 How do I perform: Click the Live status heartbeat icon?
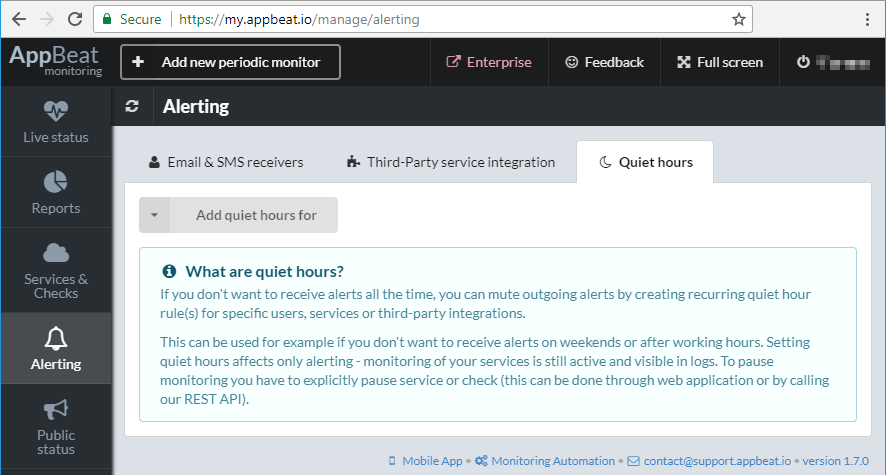(x=56, y=111)
